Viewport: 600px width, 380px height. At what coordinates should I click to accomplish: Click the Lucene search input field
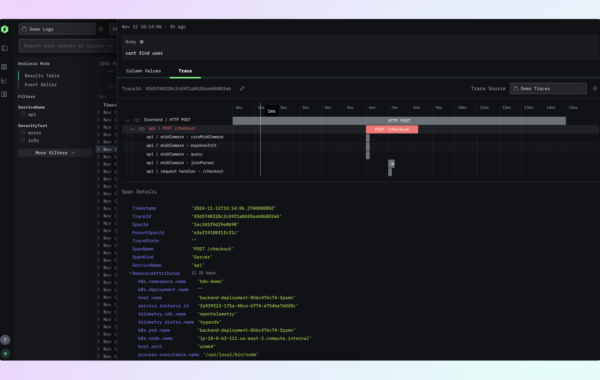pos(68,46)
